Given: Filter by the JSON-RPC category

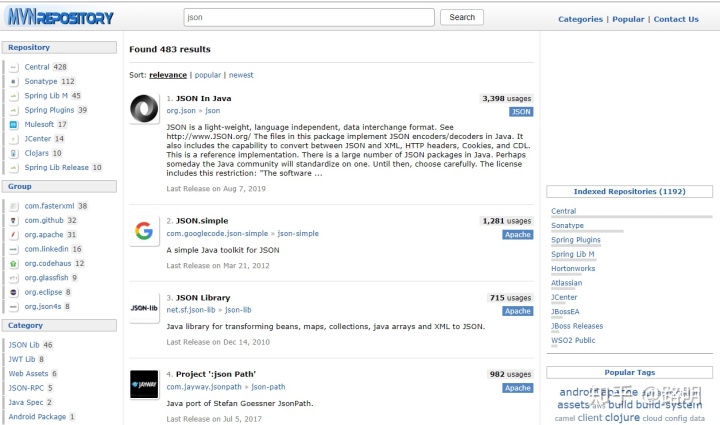Looking at the screenshot, I should pyautogui.click(x=26, y=388).
